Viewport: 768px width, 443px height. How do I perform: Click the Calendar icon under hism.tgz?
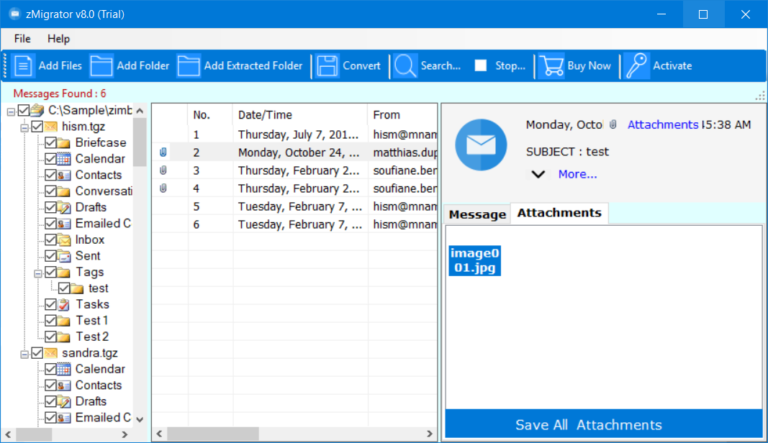click(x=64, y=159)
